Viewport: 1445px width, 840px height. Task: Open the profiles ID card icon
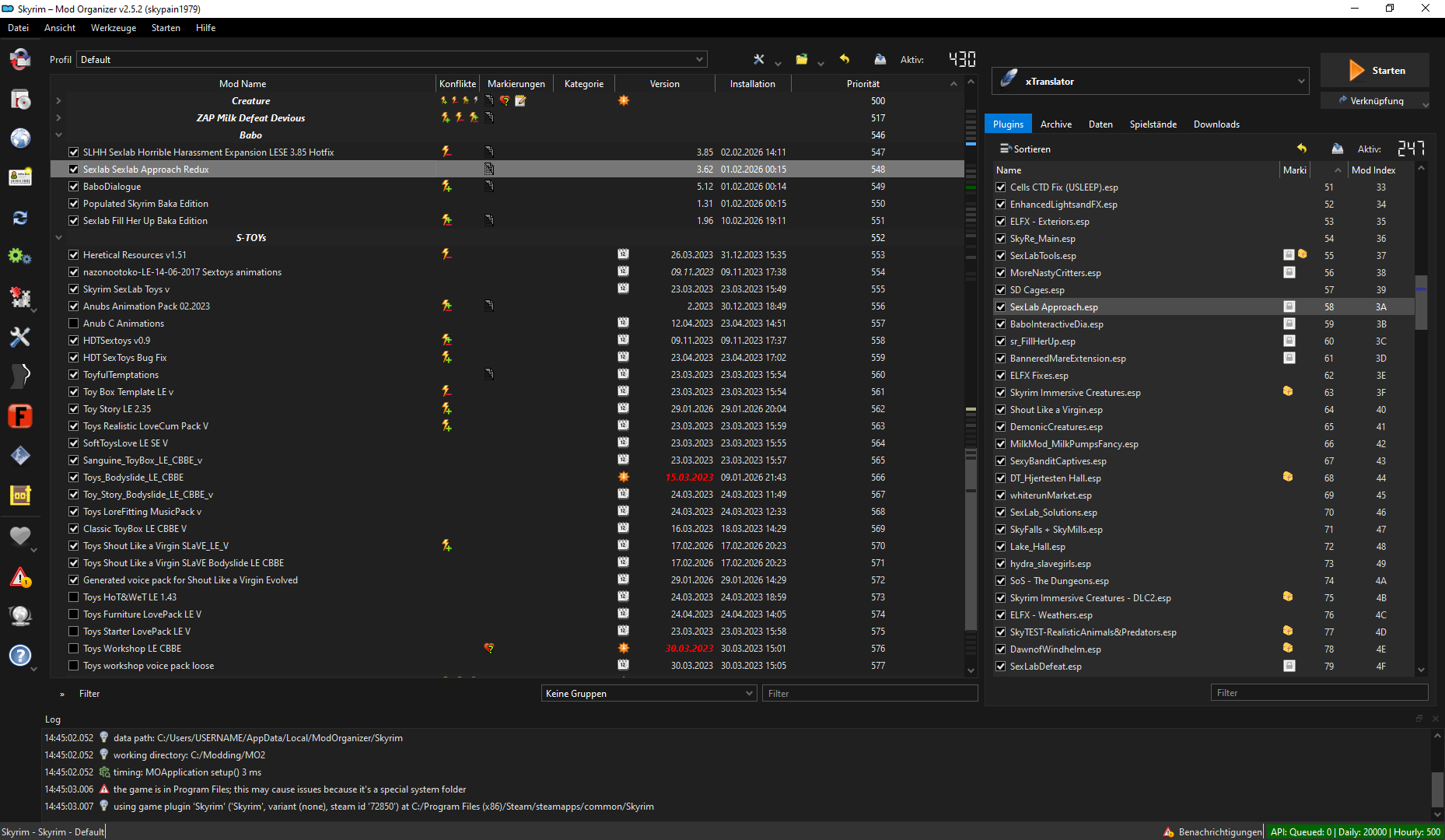click(x=20, y=177)
